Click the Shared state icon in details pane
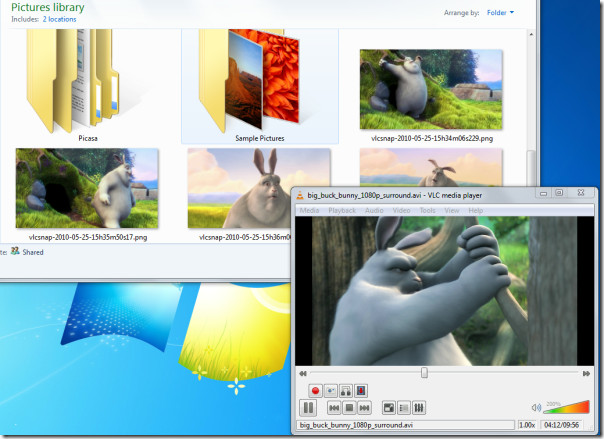604x439 pixels. tap(15, 251)
